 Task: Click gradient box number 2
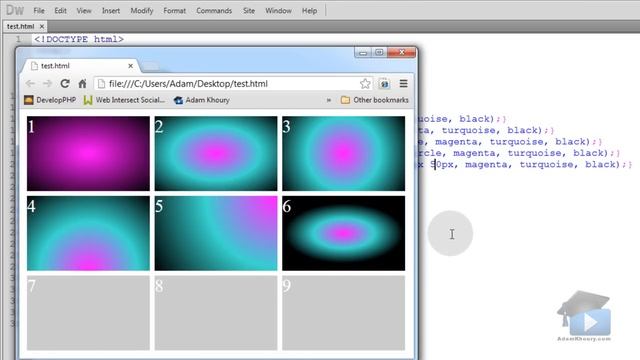[x=216, y=153]
